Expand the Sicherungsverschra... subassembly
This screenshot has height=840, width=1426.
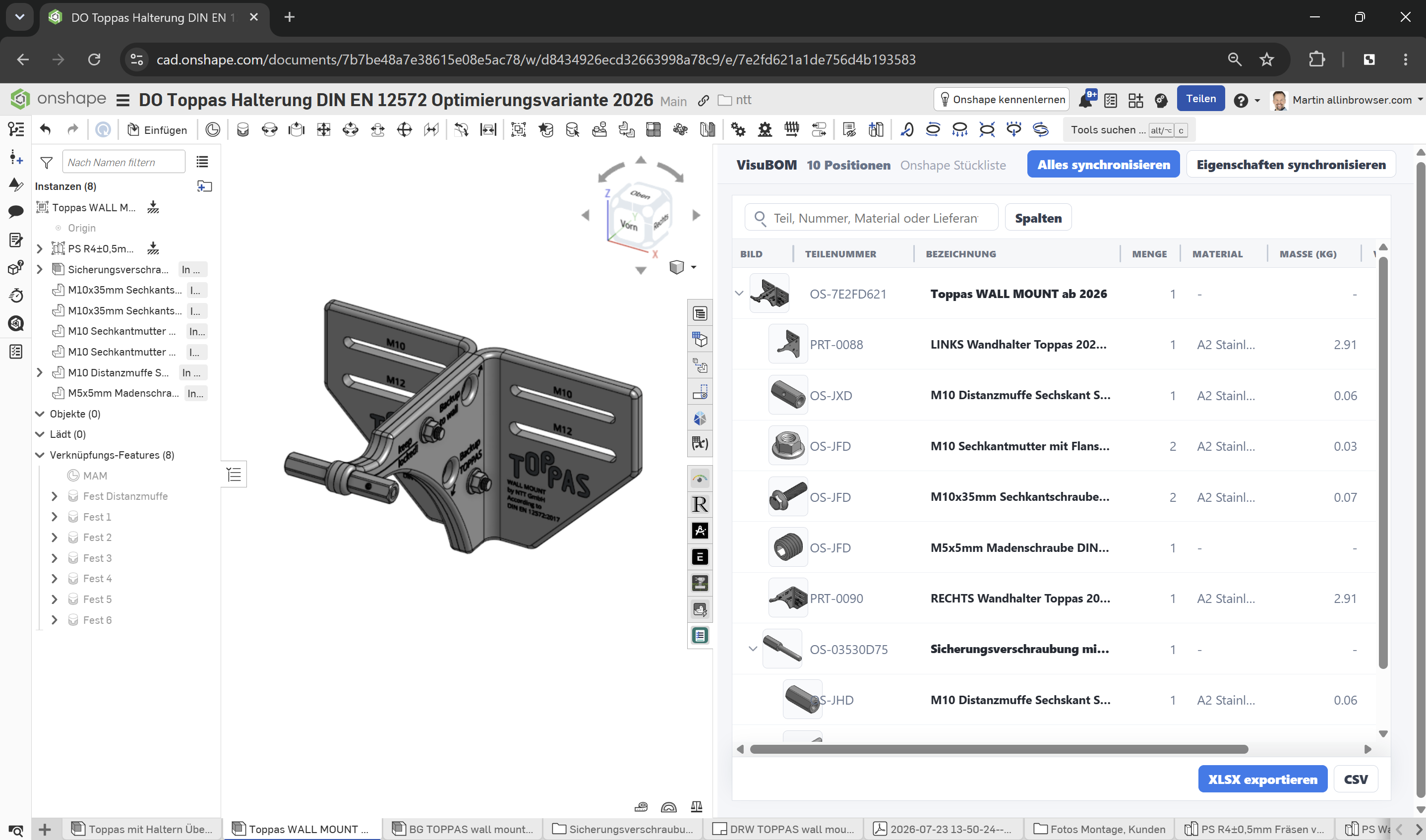pyautogui.click(x=40, y=269)
